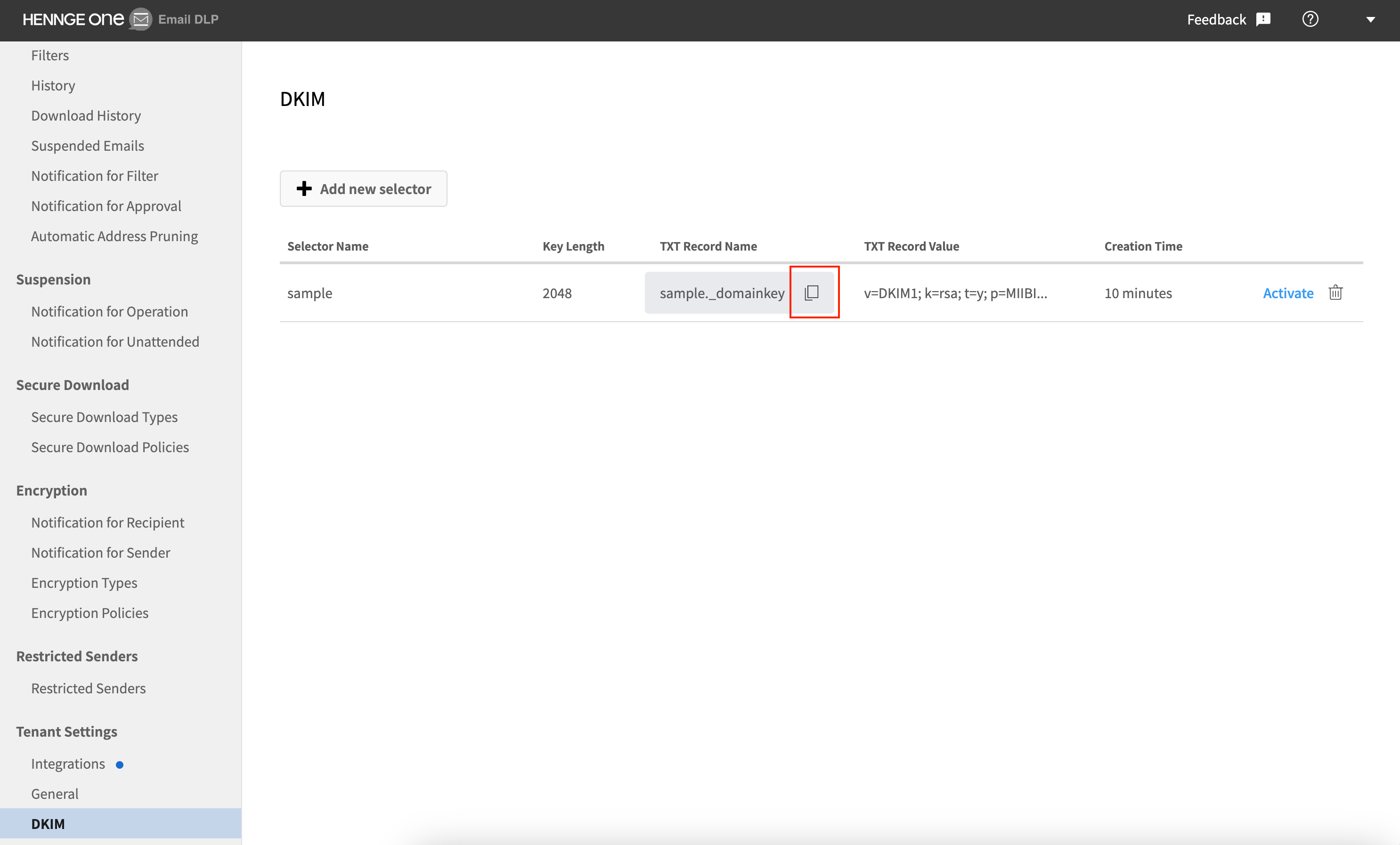
Task: Open Automatic Address Pruning
Action: click(x=115, y=236)
